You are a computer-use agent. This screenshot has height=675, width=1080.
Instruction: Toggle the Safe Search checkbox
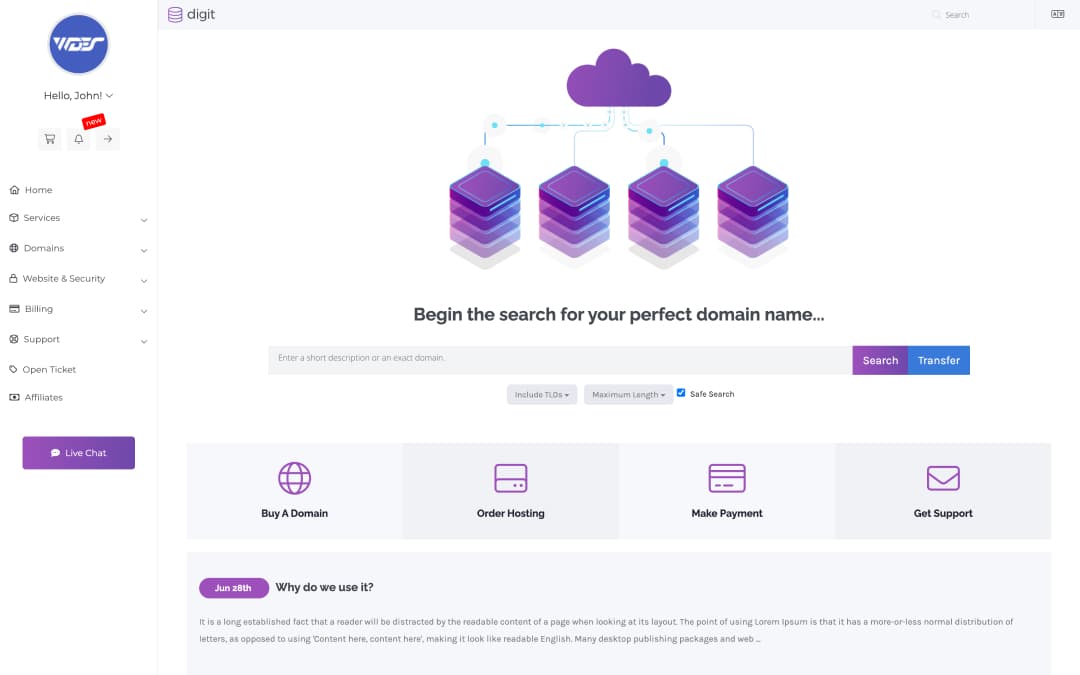pos(681,393)
